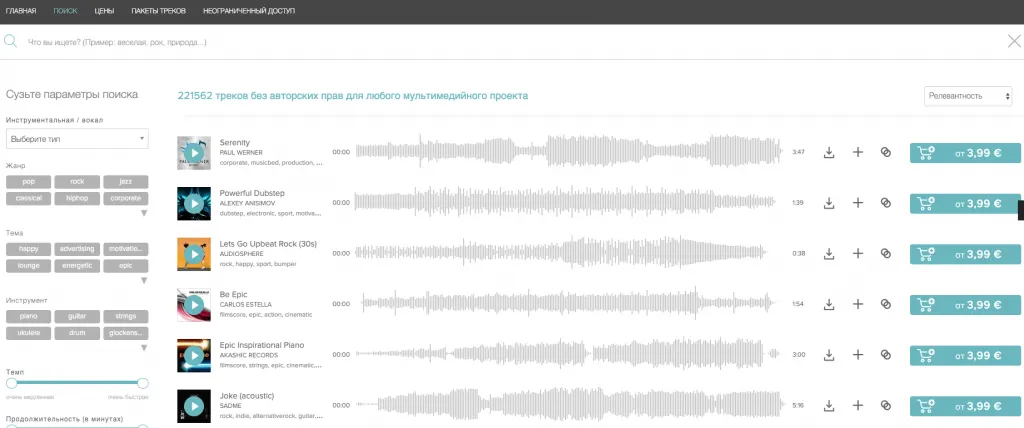The image size is (1024, 428).
Task: Play the Serenity track
Action: (x=194, y=153)
